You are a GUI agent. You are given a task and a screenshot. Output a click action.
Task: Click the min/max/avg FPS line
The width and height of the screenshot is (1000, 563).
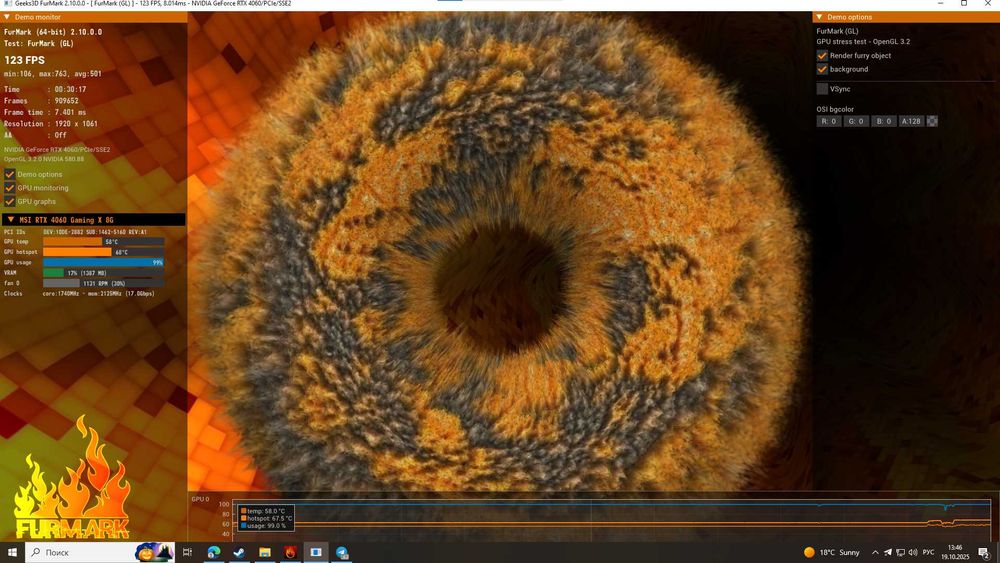coord(53,74)
